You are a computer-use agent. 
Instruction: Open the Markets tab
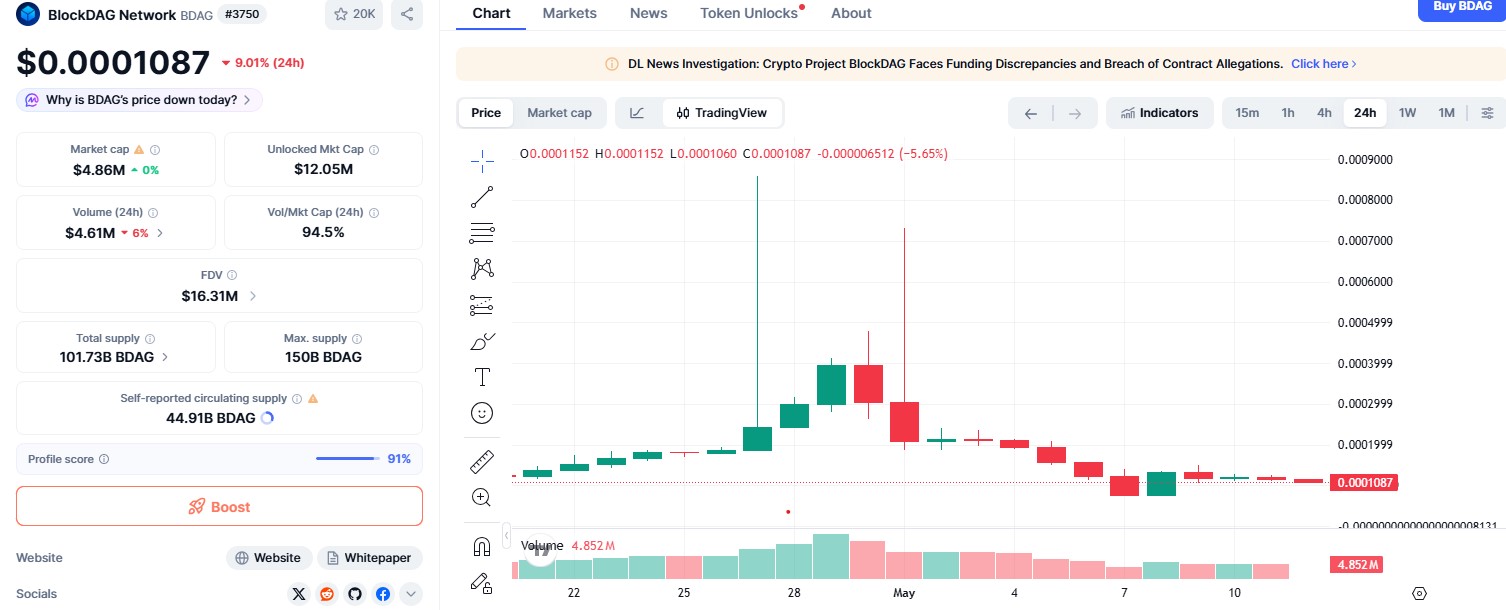570,13
